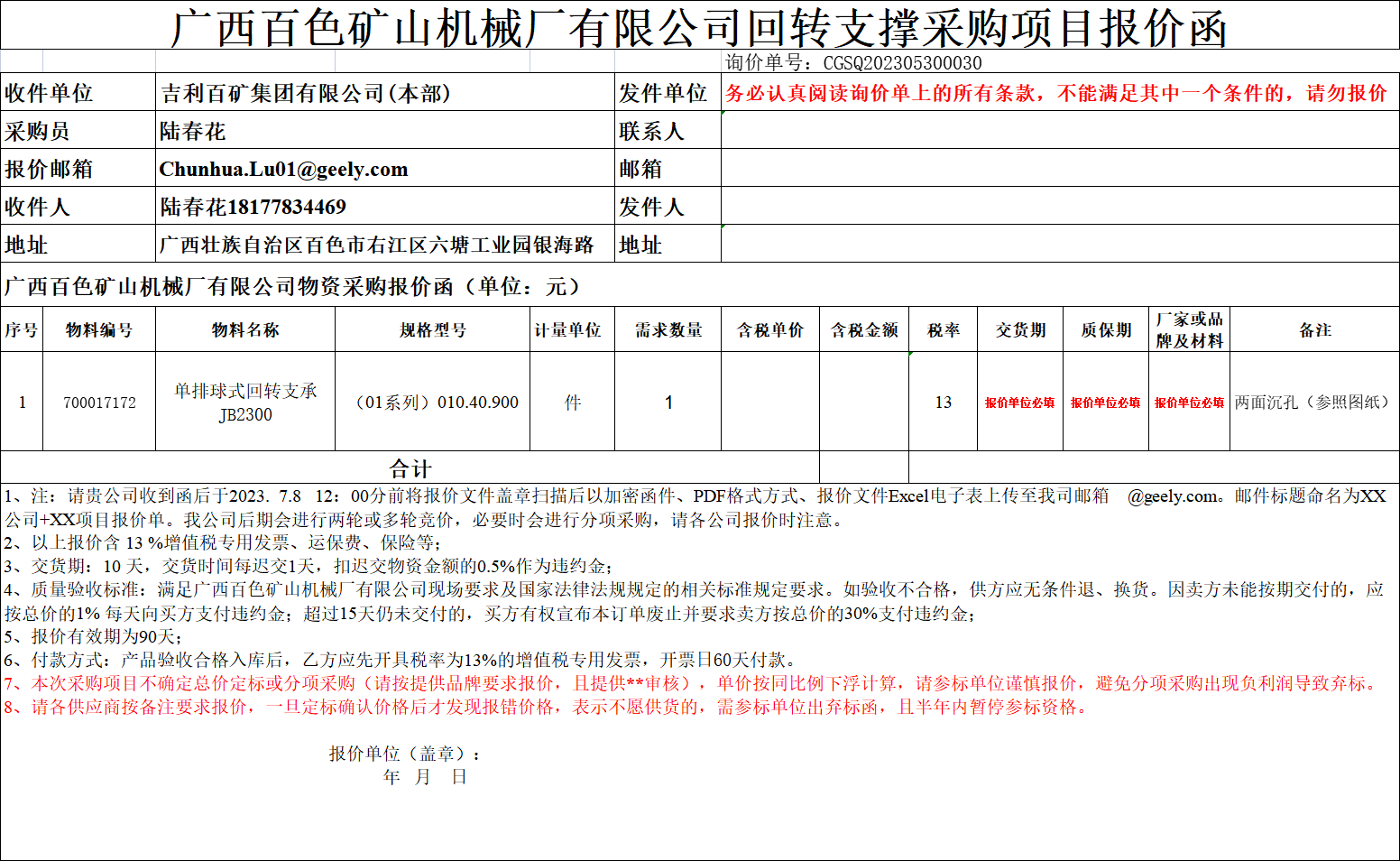This screenshot has width=1400, height=861.
Task: Select the 含税金额 column header
Action: coord(864,329)
